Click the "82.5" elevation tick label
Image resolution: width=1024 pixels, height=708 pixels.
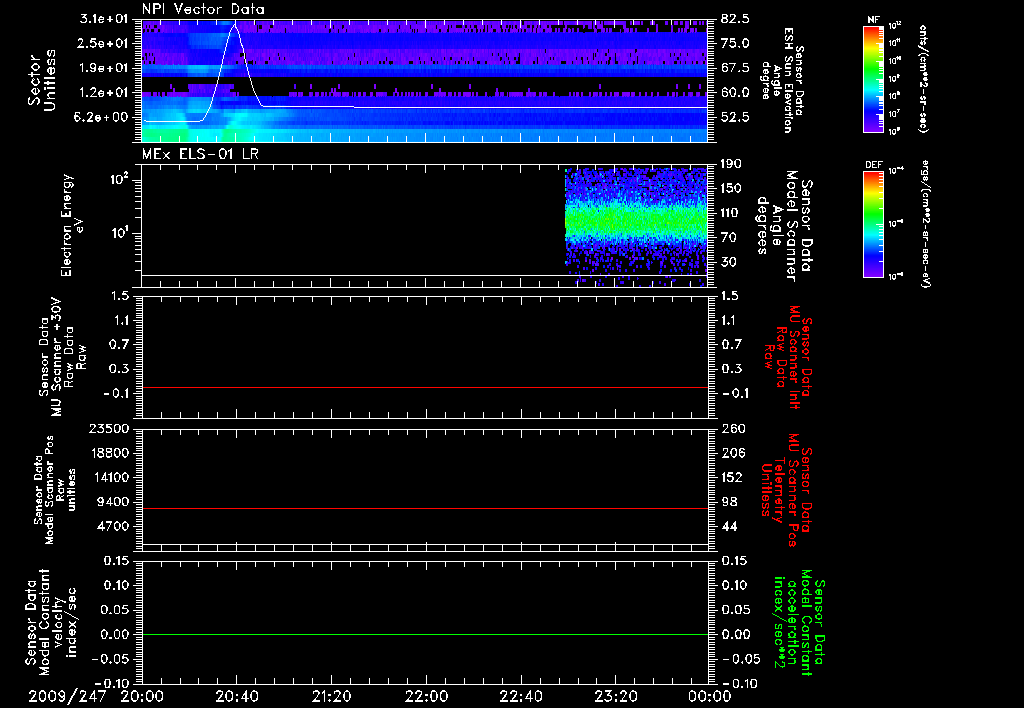(x=735, y=19)
